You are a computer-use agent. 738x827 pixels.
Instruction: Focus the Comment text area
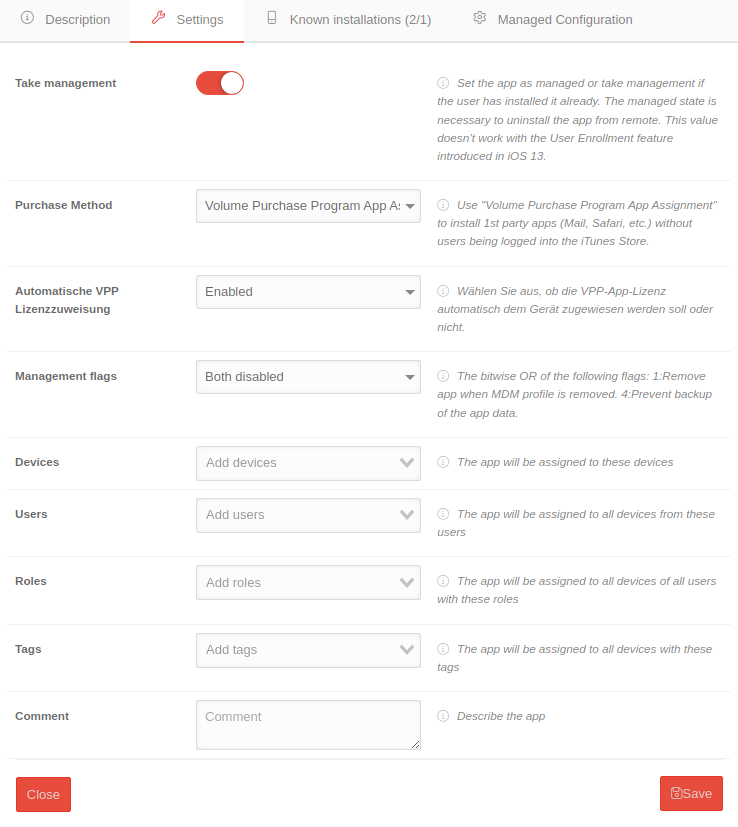click(308, 725)
